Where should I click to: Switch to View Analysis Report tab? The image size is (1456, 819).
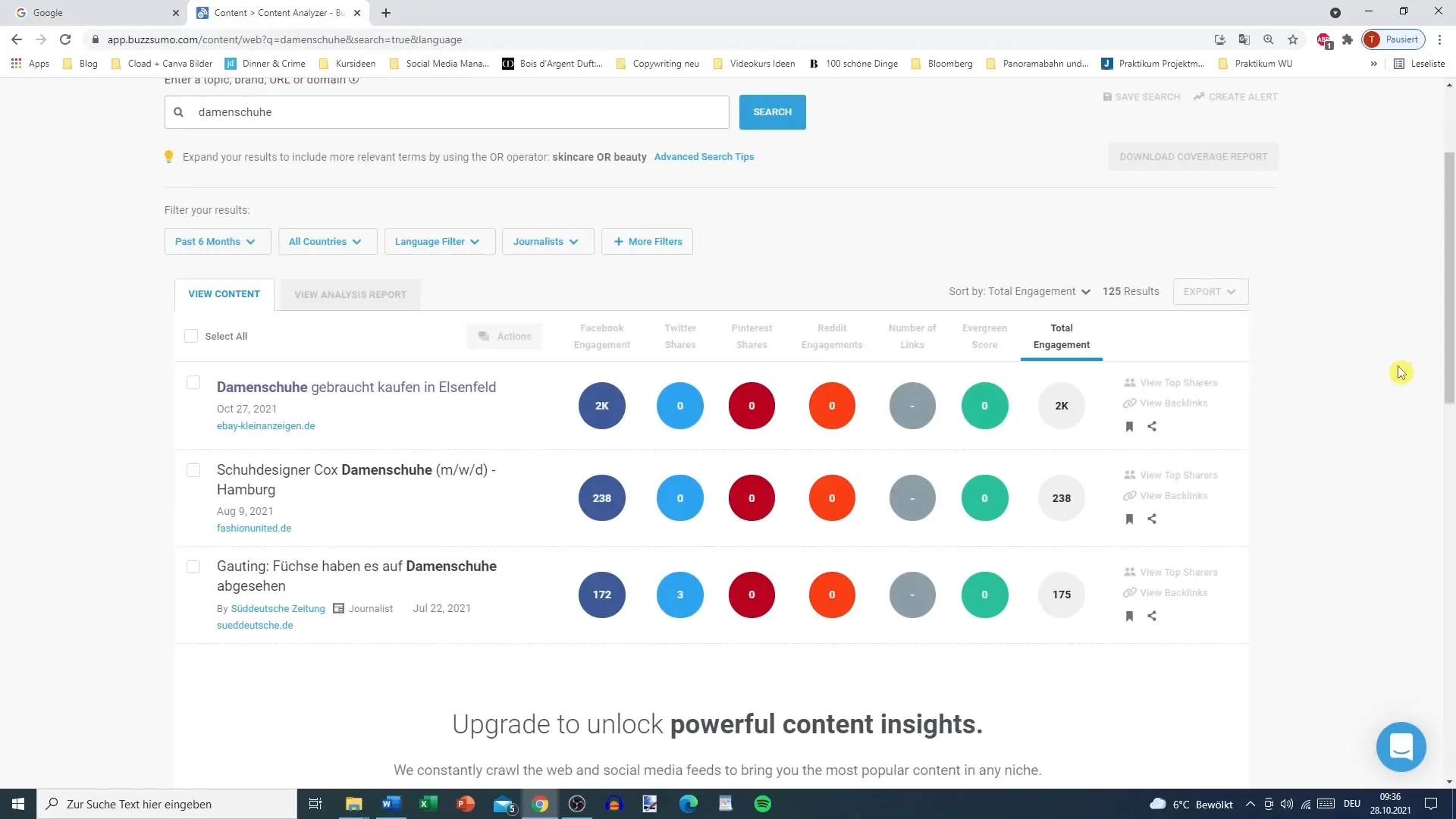point(350,295)
